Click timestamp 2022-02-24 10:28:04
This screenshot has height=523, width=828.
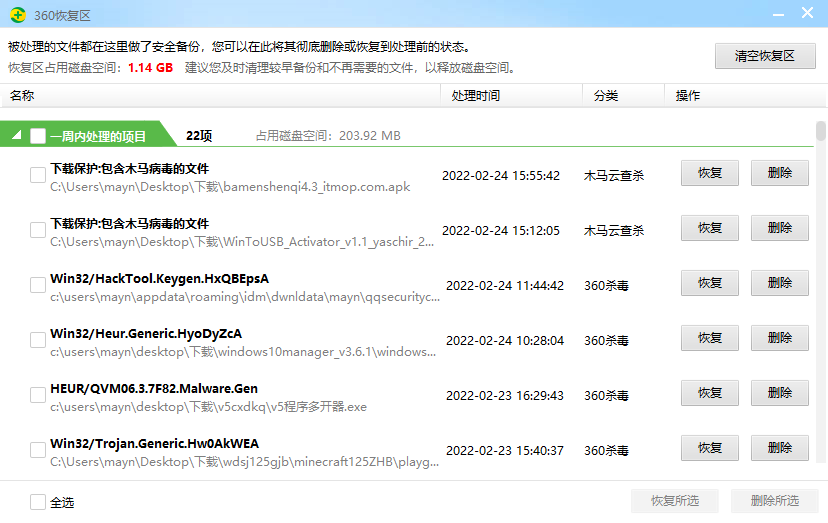(505, 341)
